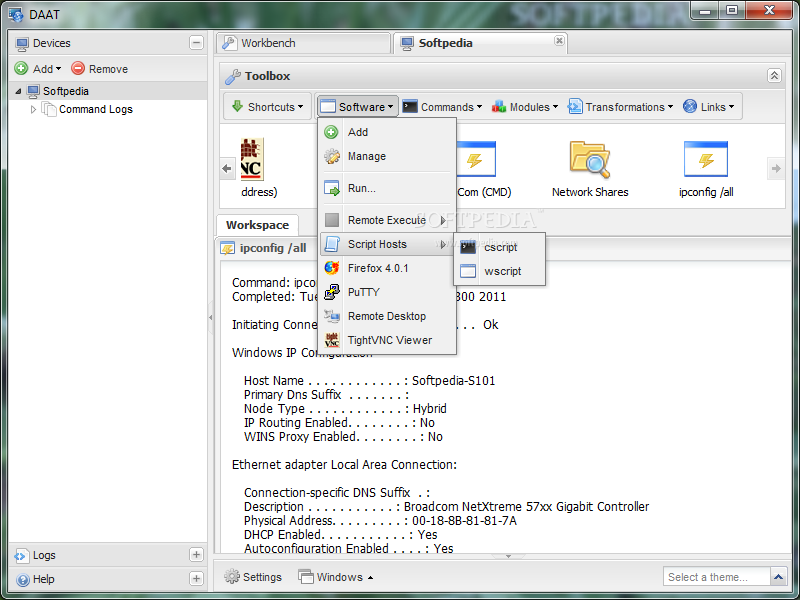
Task: Click the ipconfig /all shortcut icon
Action: [x=706, y=159]
